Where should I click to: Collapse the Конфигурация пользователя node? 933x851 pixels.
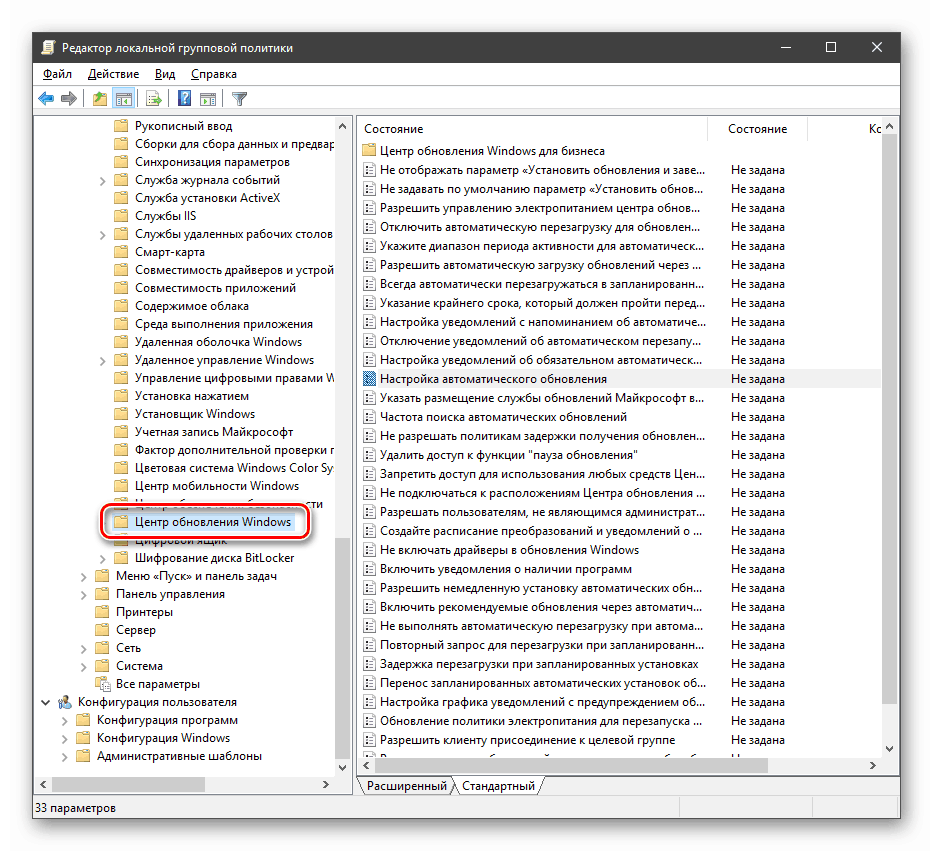(46, 702)
